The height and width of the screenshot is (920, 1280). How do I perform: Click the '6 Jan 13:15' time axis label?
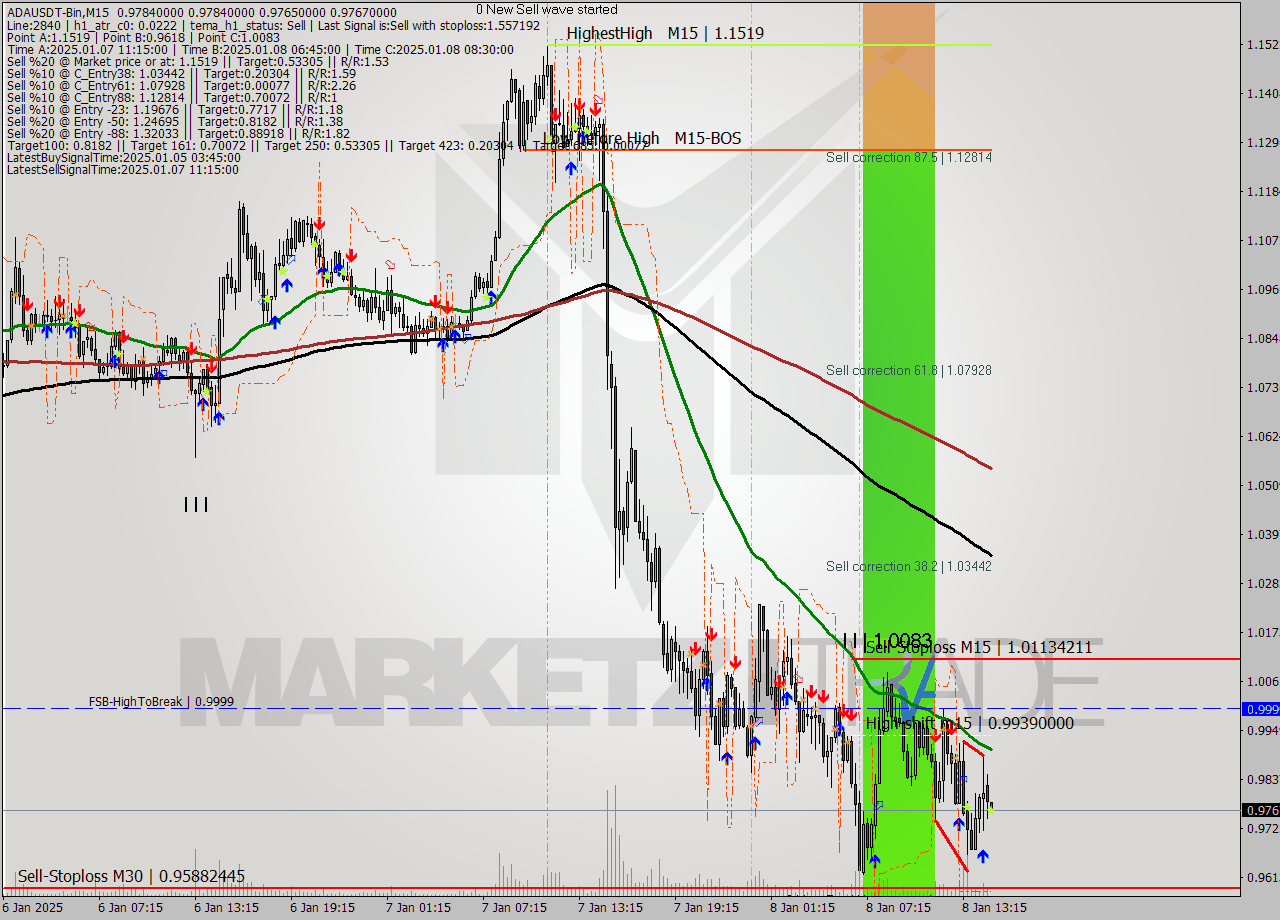pyautogui.click(x=227, y=908)
